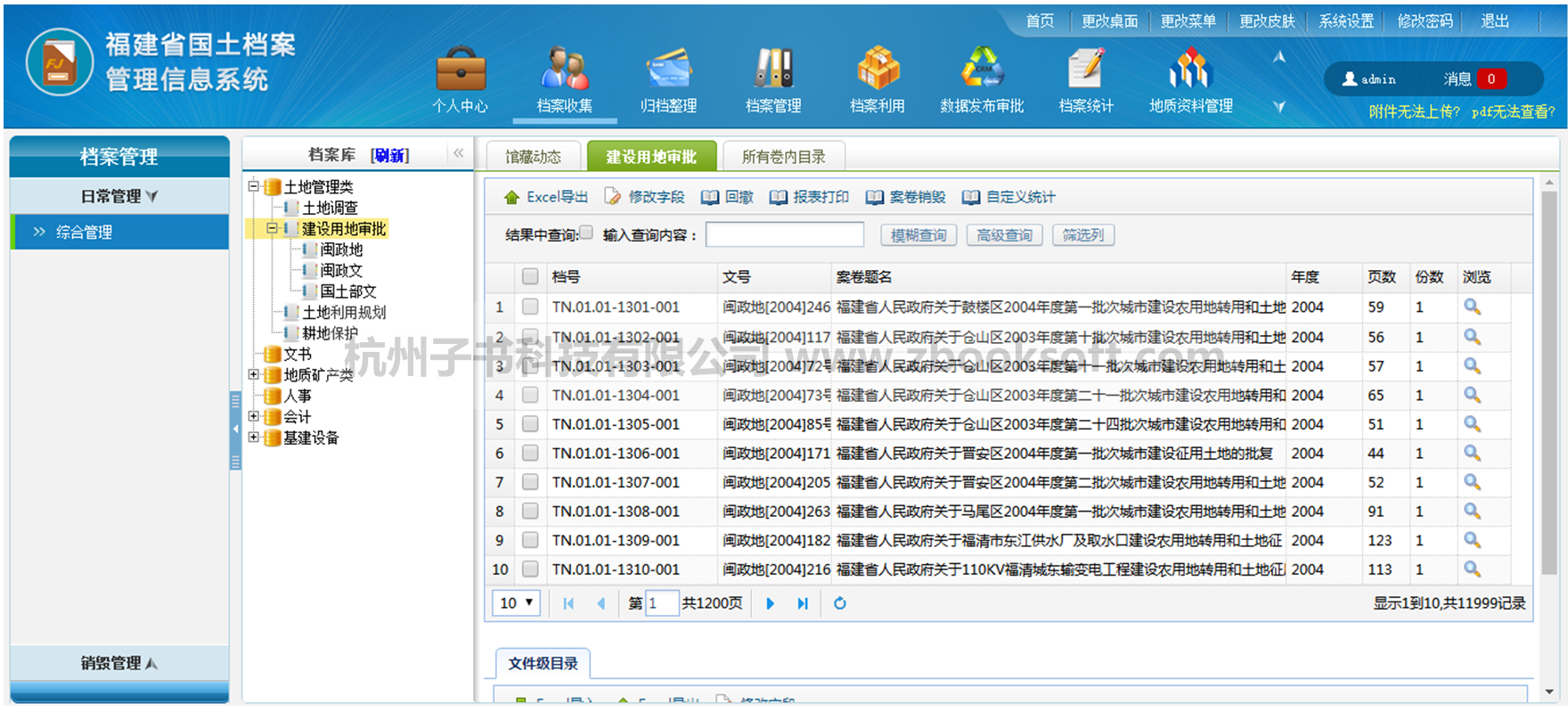Check the row TN.01.01-1307-001 checkbox
1568x712 pixels.
(530, 482)
